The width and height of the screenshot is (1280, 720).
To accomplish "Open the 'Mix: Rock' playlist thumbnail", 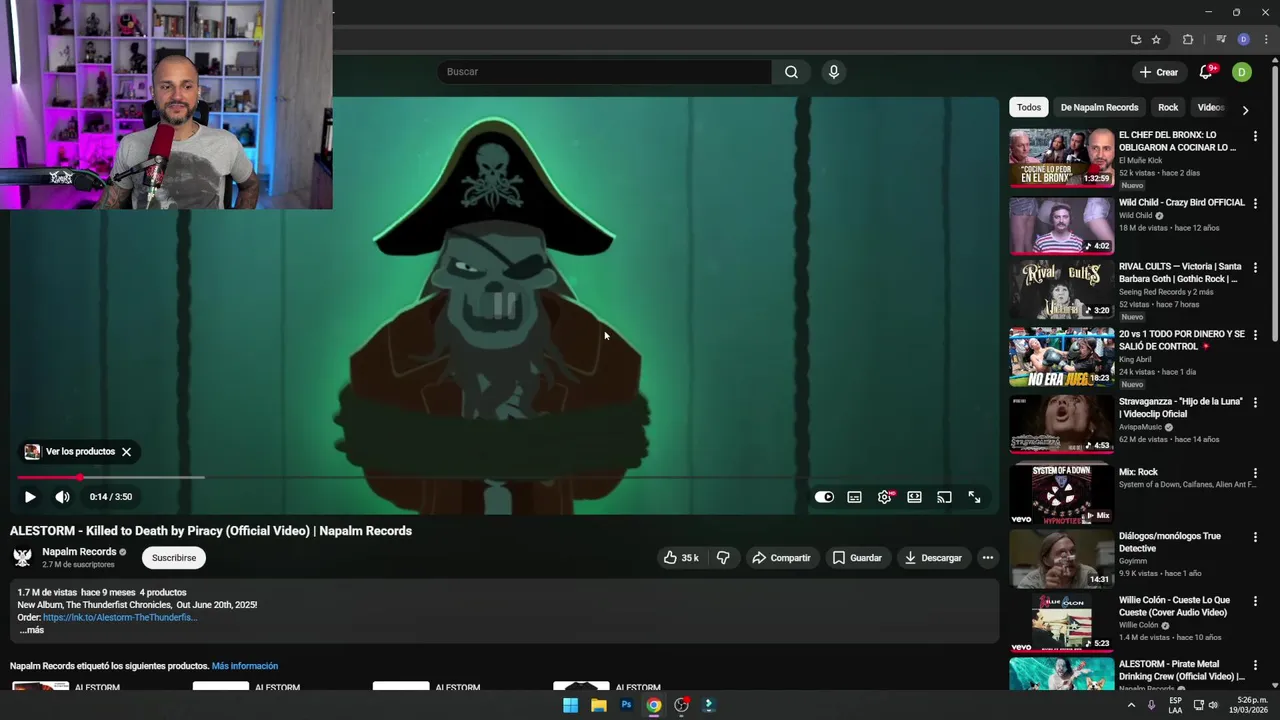I will (x=1061, y=493).
